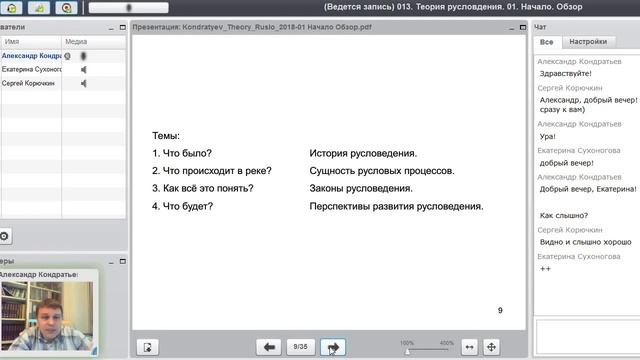Go to previous slide with left arrow
The height and width of the screenshot is (360, 640).
[x=269, y=347]
